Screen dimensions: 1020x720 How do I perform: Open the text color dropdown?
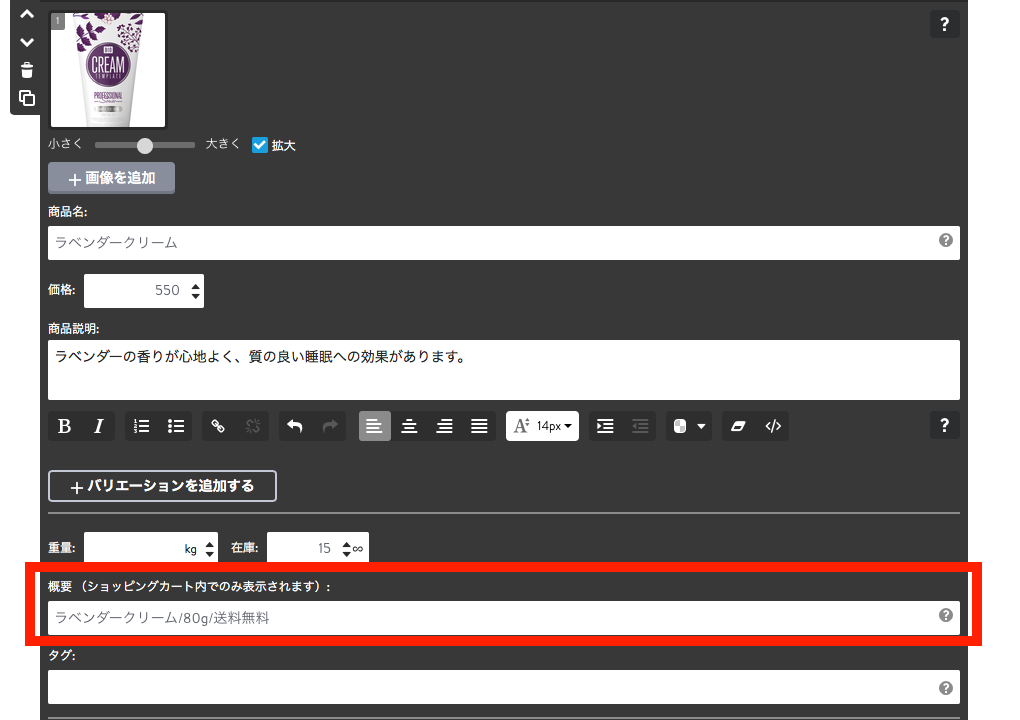pos(688,426)
